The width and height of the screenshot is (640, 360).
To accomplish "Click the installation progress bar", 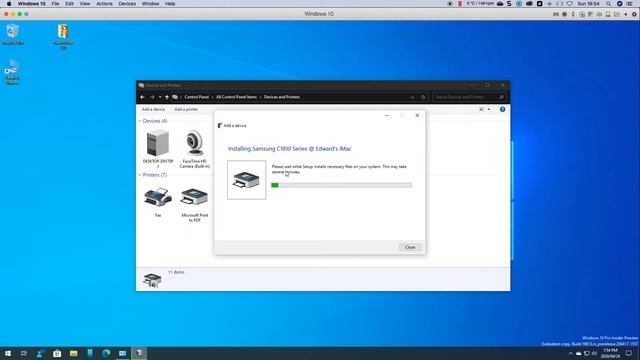I will click(342, 185).
